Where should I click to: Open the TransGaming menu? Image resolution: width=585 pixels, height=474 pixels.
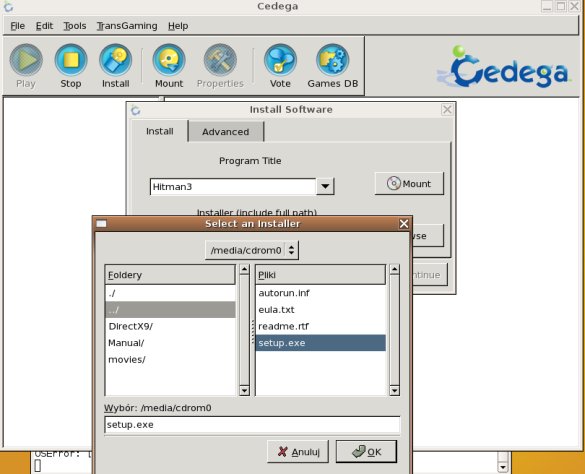(127, 26)
